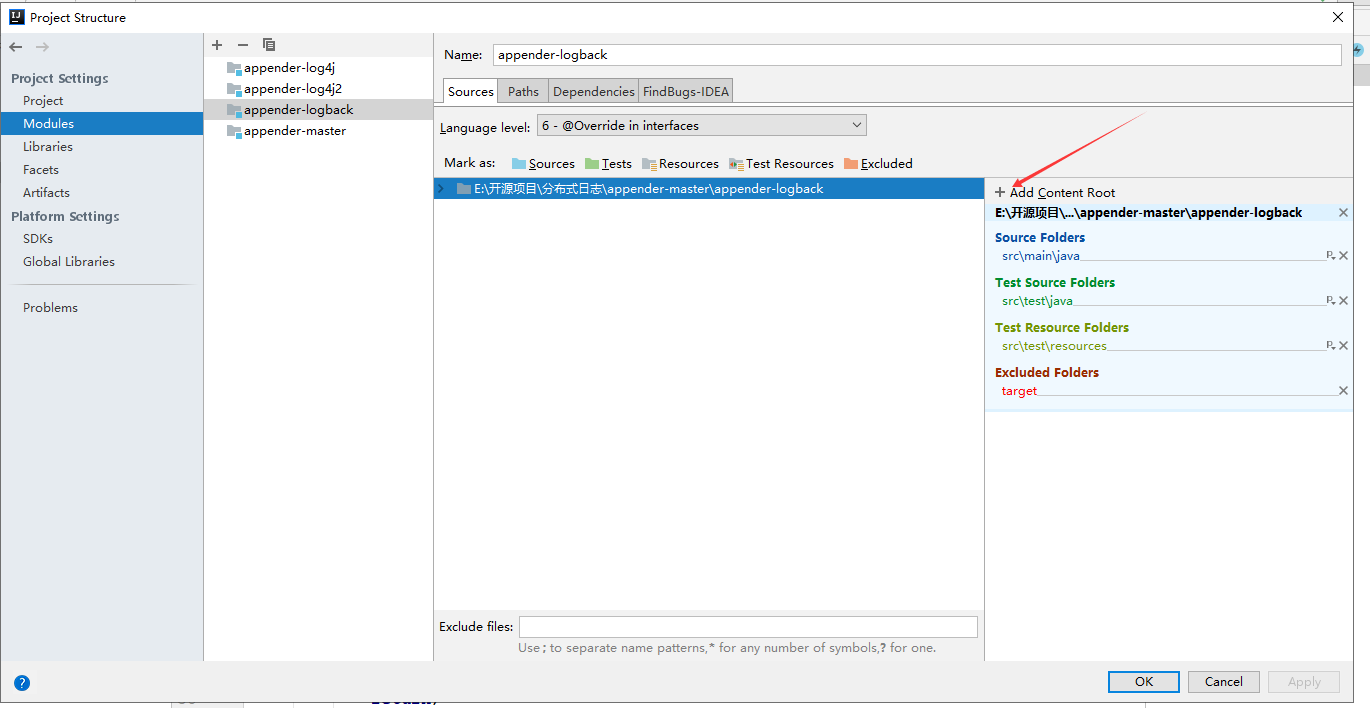Go forward using the right arrow
Viewport: 1370px width, 708px height.
coord(42,47)
